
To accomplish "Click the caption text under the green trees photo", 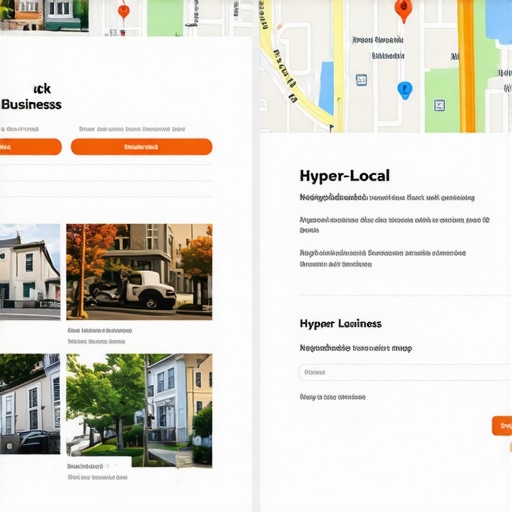I will (97, 472).
